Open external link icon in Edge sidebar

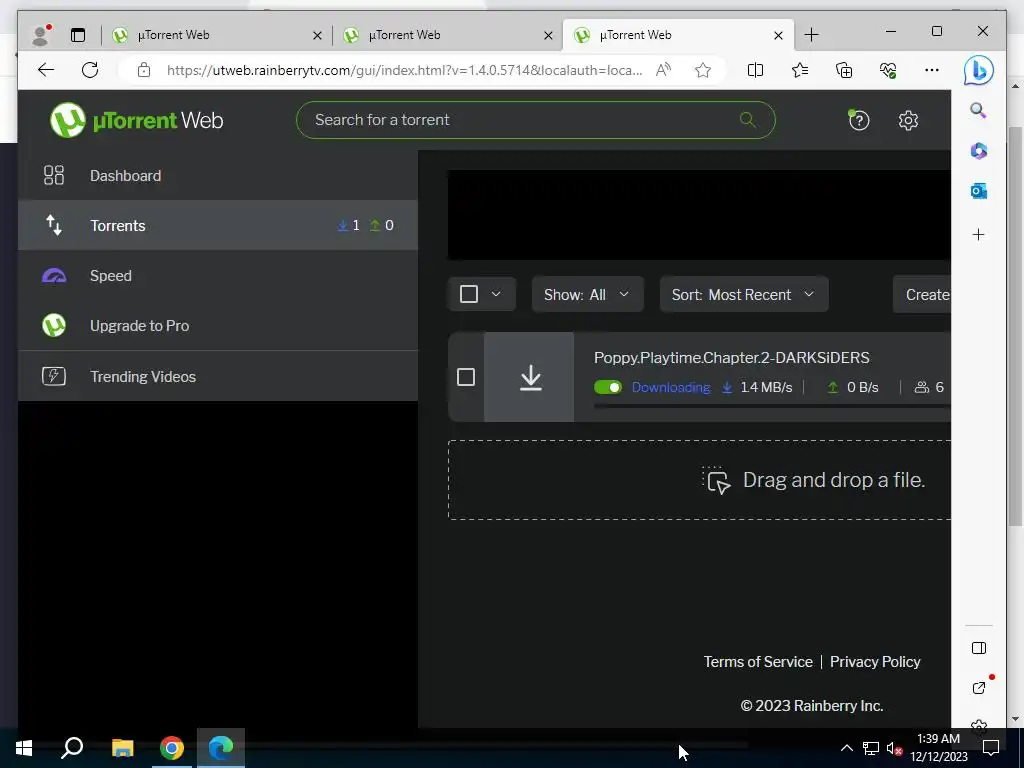978,687
